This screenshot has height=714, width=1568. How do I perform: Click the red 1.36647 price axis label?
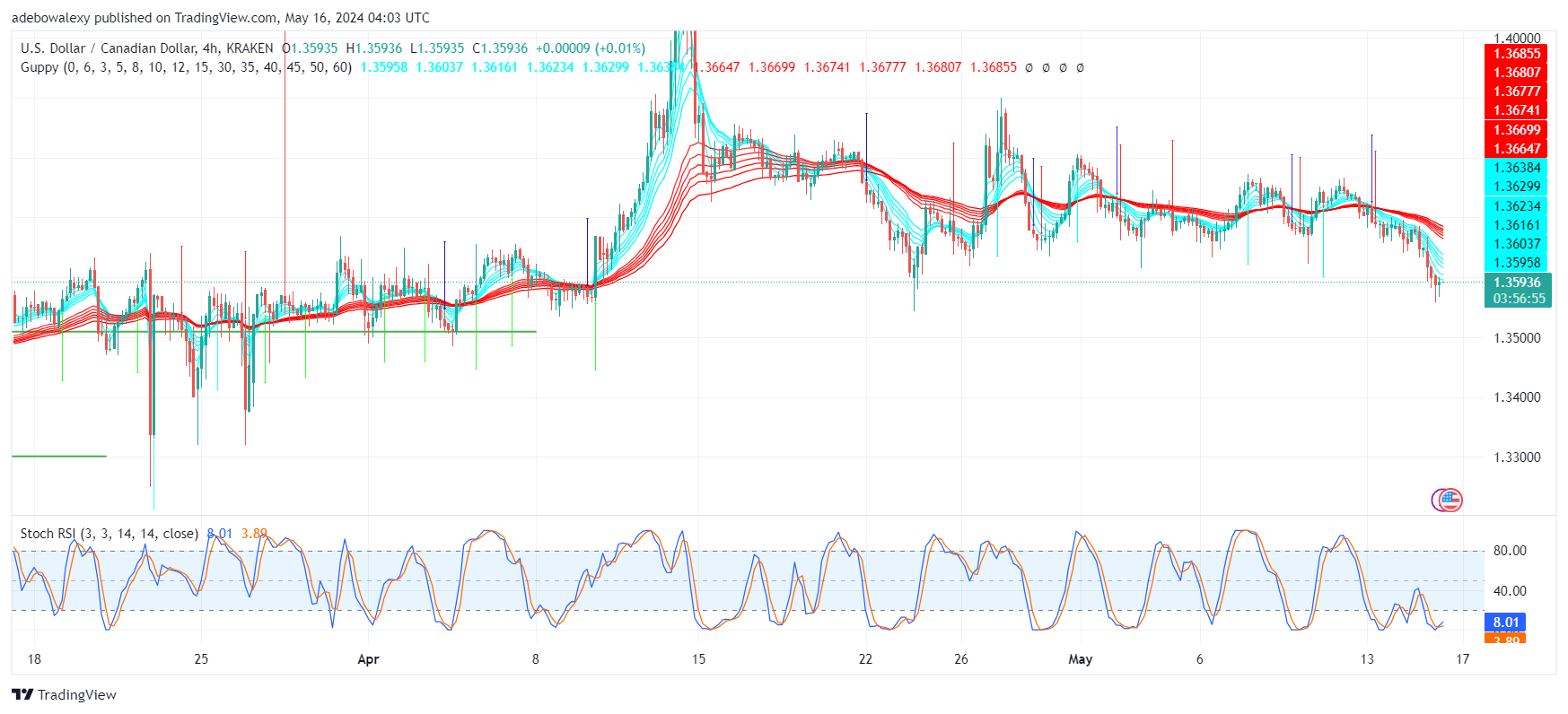click(x=1516, y=149)
